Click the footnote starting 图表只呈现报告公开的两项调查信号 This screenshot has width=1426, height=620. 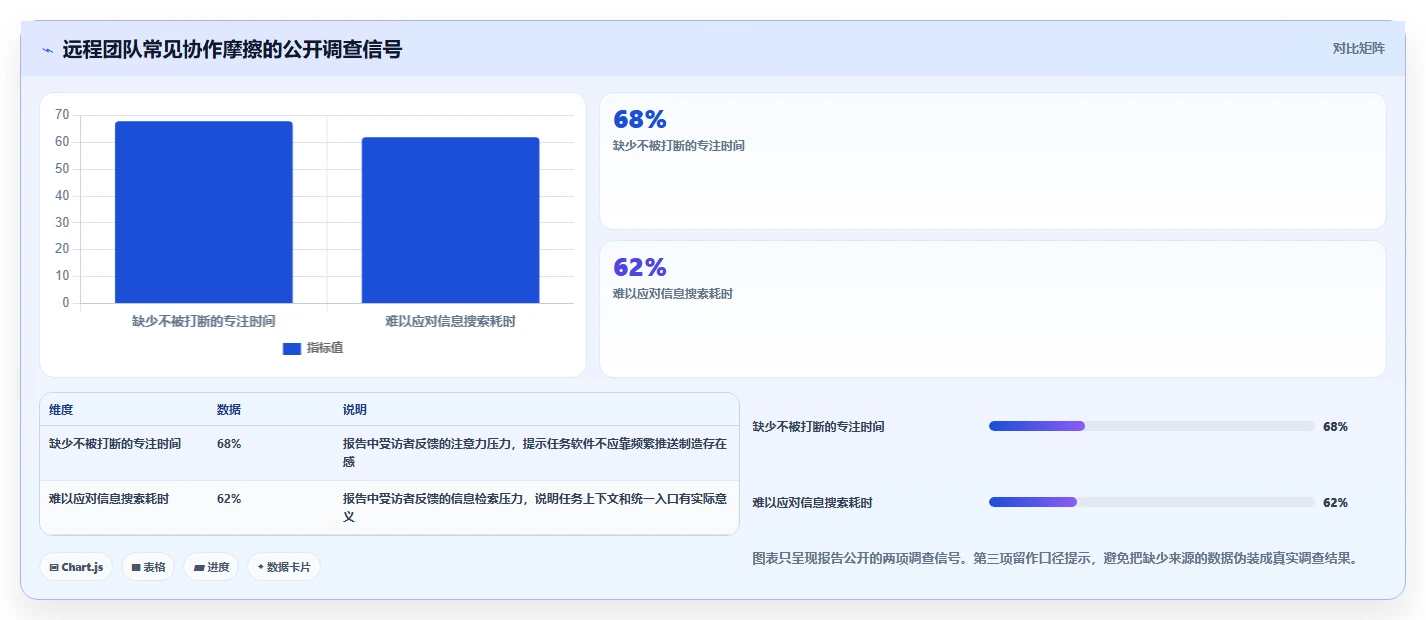[x=1057, y=558]
